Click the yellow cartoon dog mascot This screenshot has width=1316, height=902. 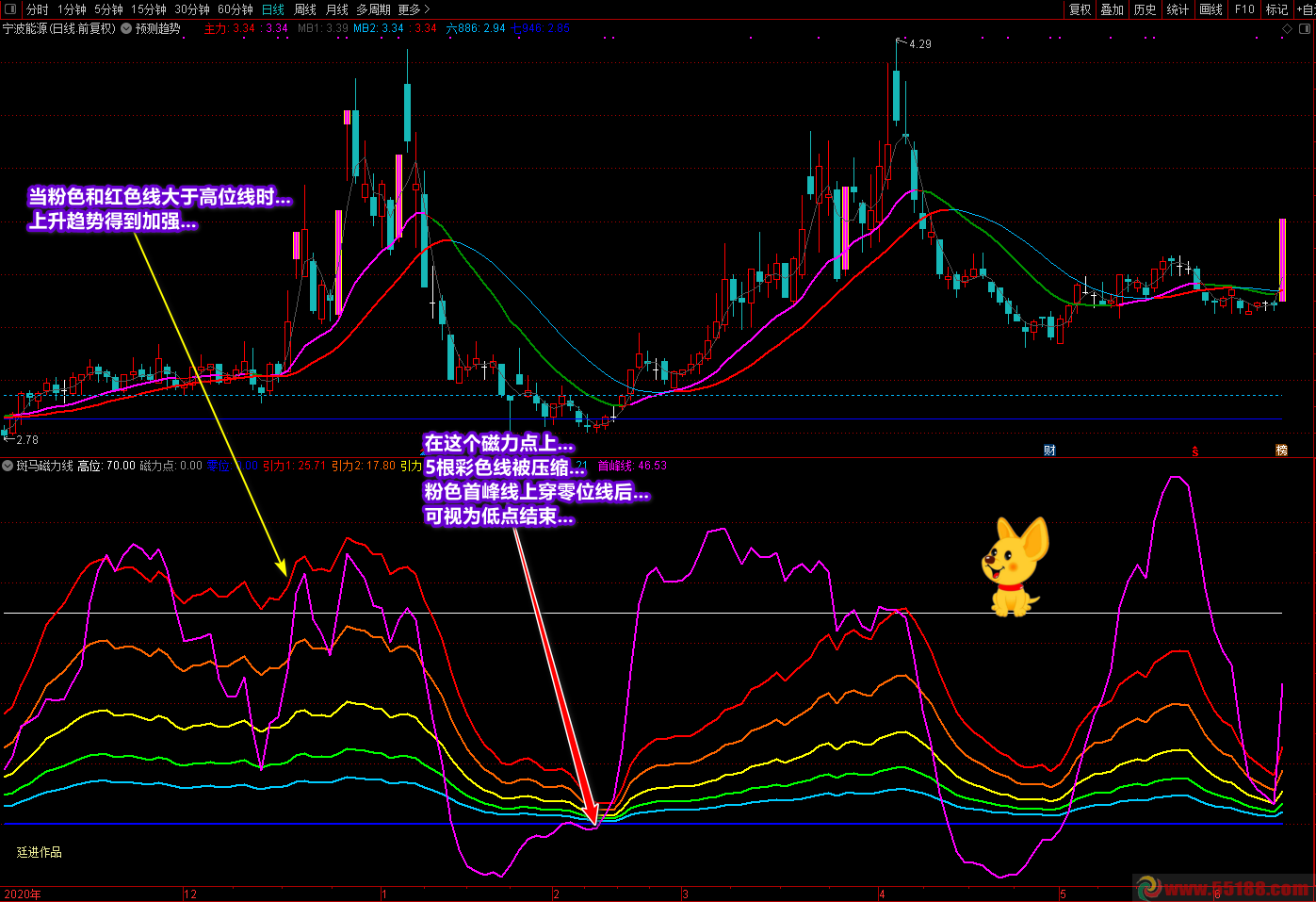pos(1014,566)
